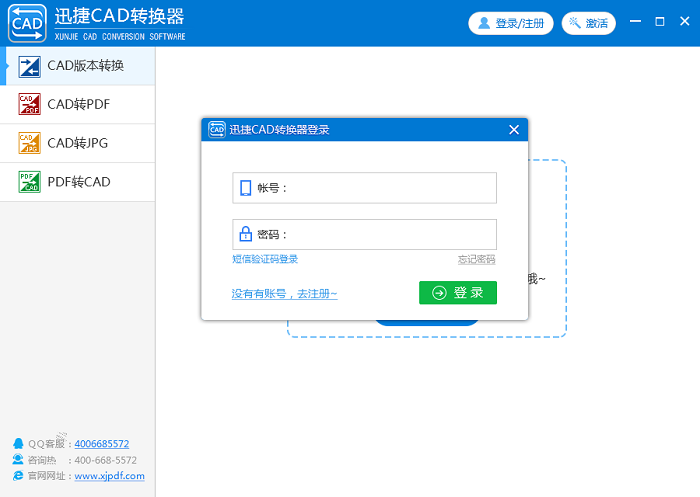
Task: Open 短信验证码登录 SMS login link
Action: (x=265, y=259)
